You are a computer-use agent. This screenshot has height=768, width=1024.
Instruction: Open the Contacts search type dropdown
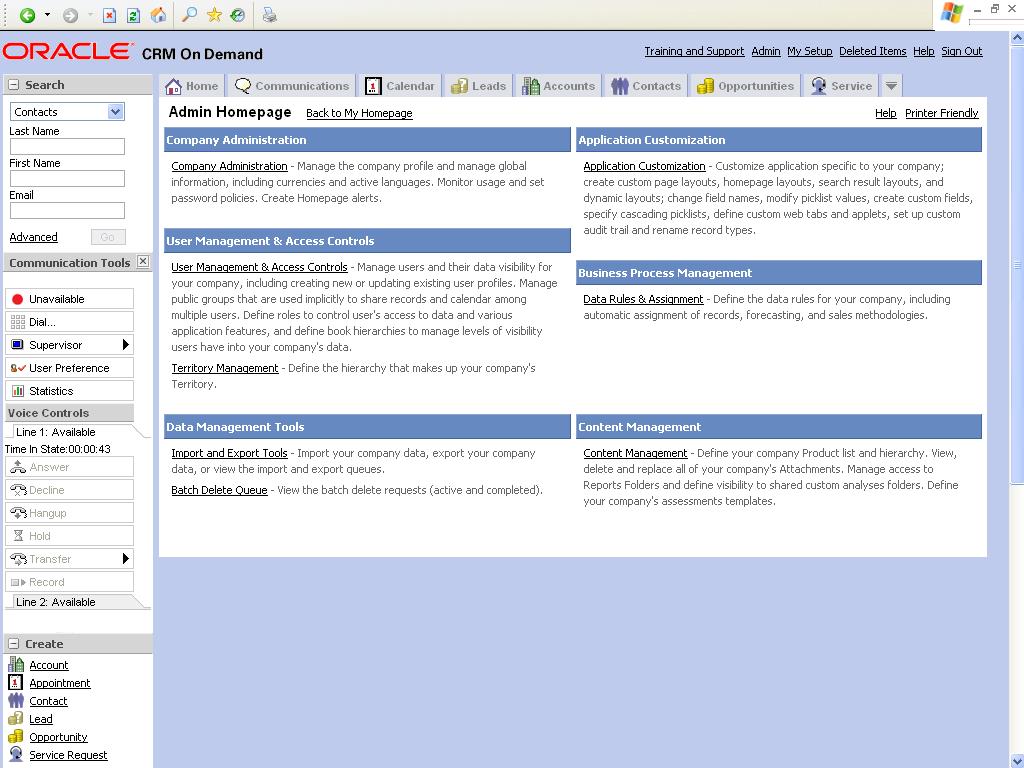(x=116, y=112)
